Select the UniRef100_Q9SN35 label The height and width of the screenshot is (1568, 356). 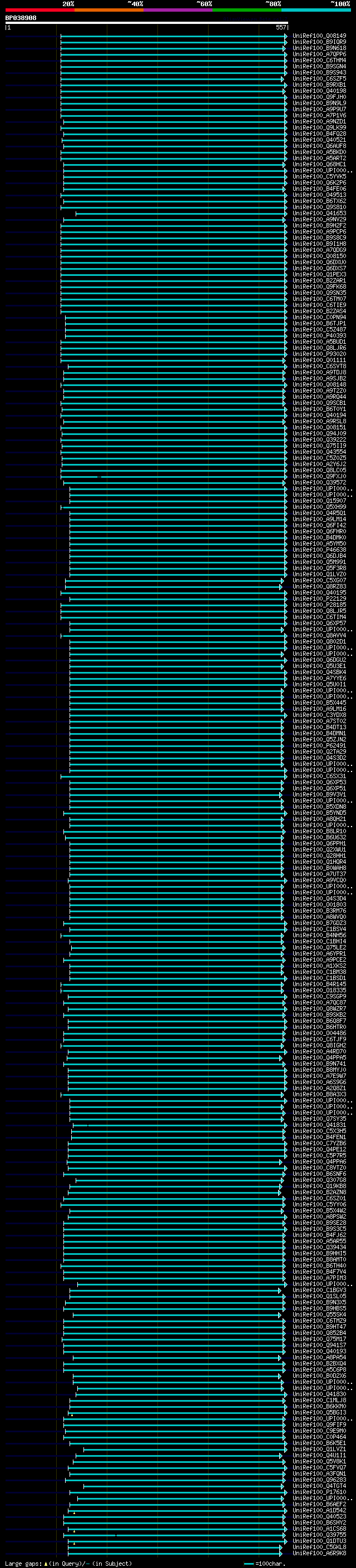pyautogui.click(x=319, y=293)
